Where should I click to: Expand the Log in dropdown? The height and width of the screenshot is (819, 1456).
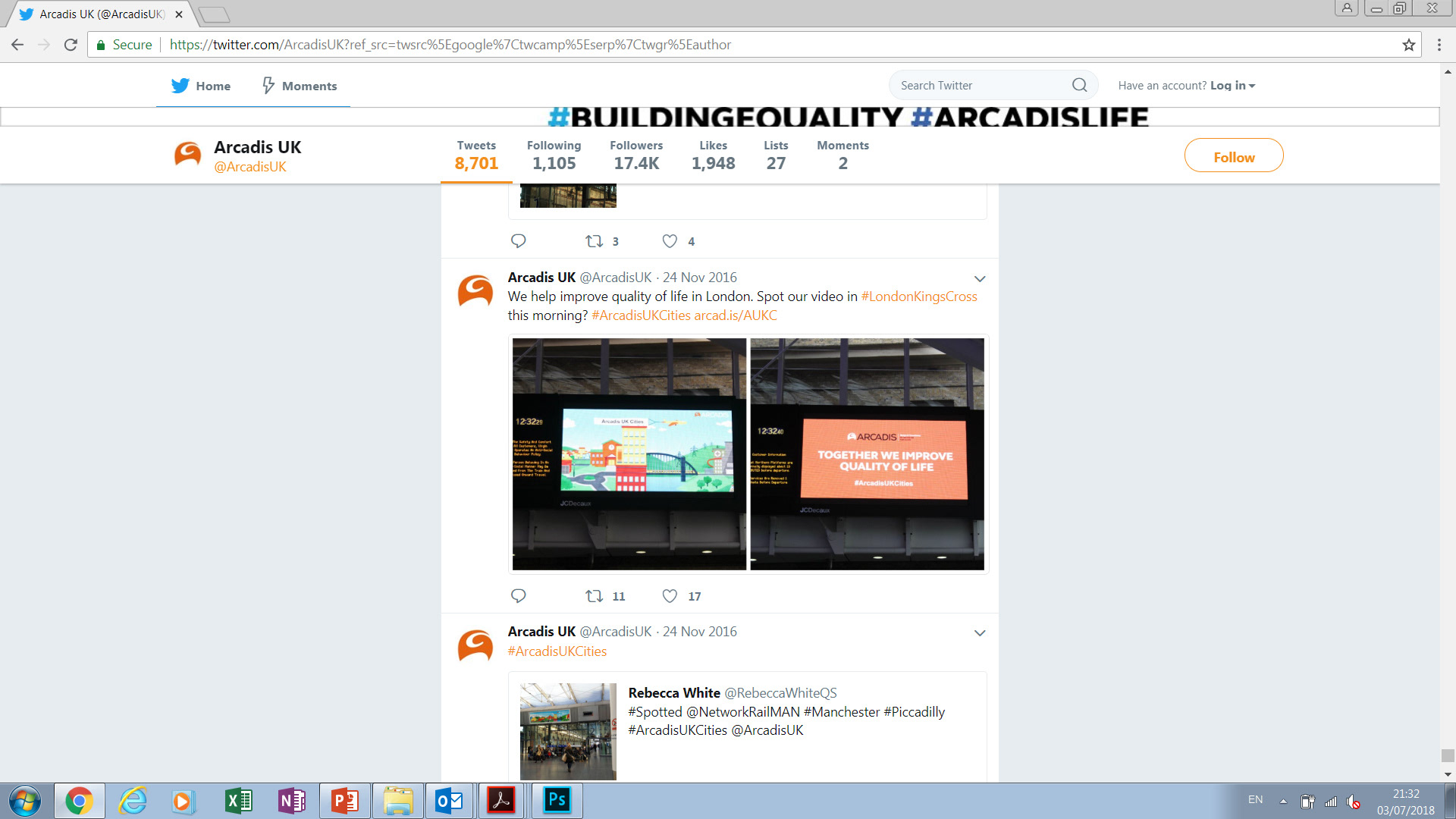pos(1232,86)
